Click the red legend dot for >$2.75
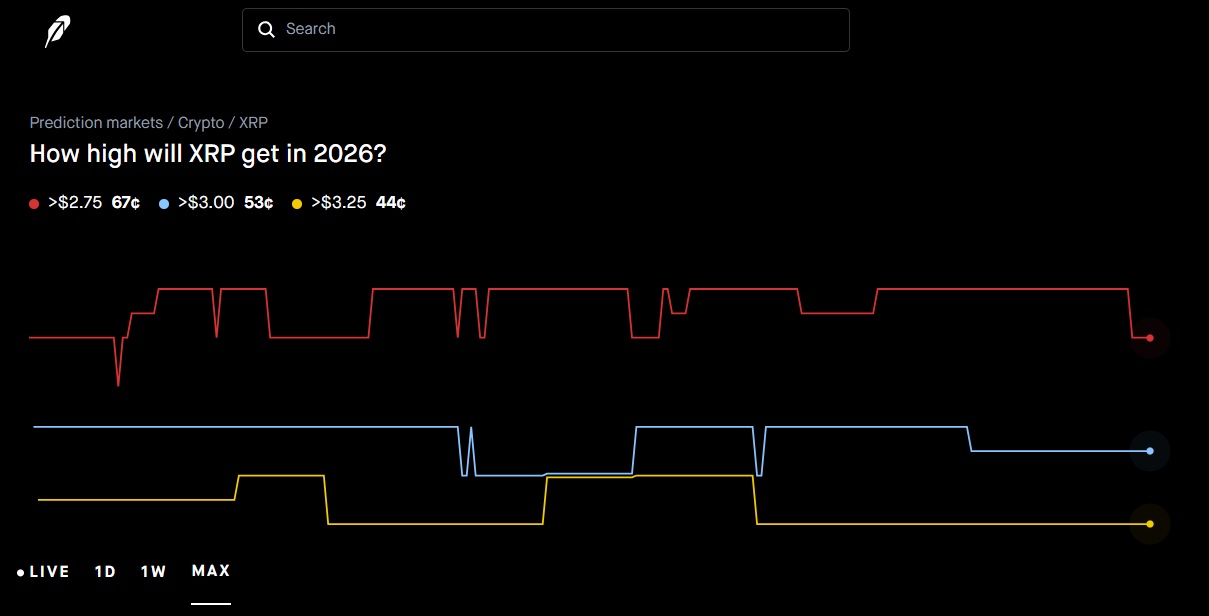 pyautogui.click(x=35, y=204)
